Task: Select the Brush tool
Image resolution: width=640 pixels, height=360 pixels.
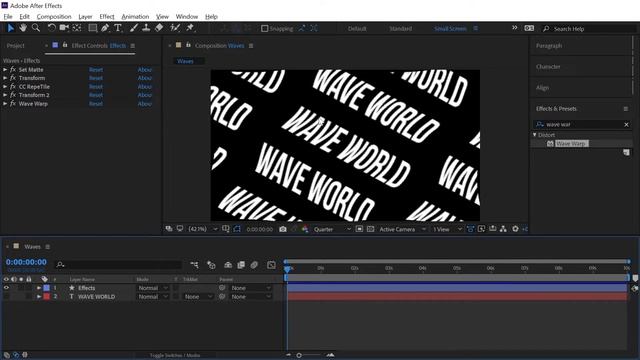Action: (133, 28)
